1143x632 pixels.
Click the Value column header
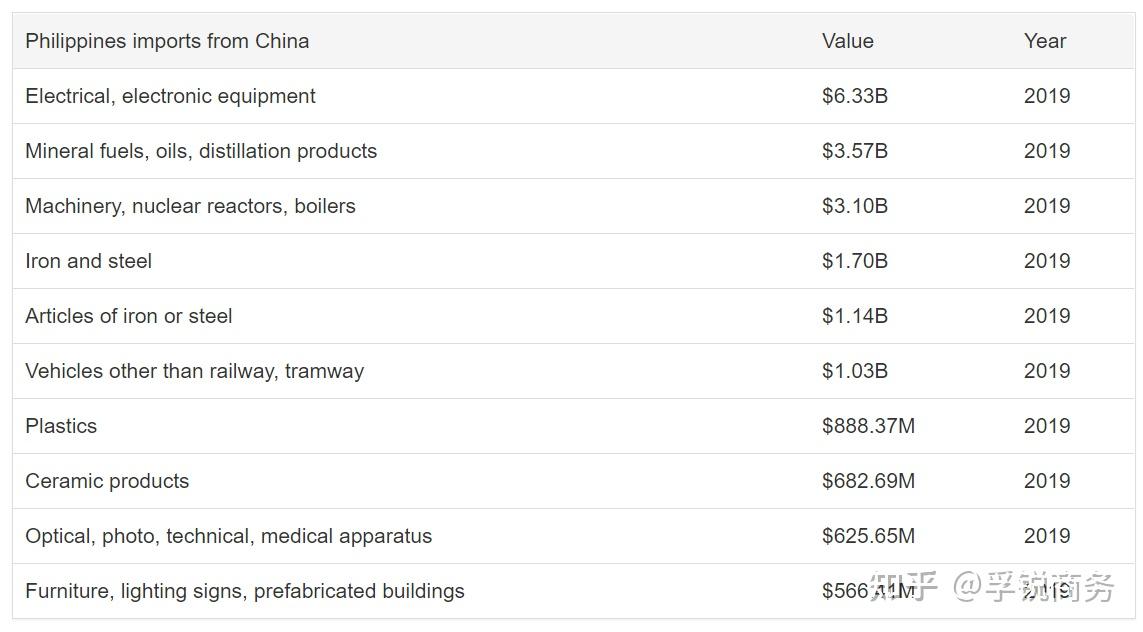click(x=847, y=41)
